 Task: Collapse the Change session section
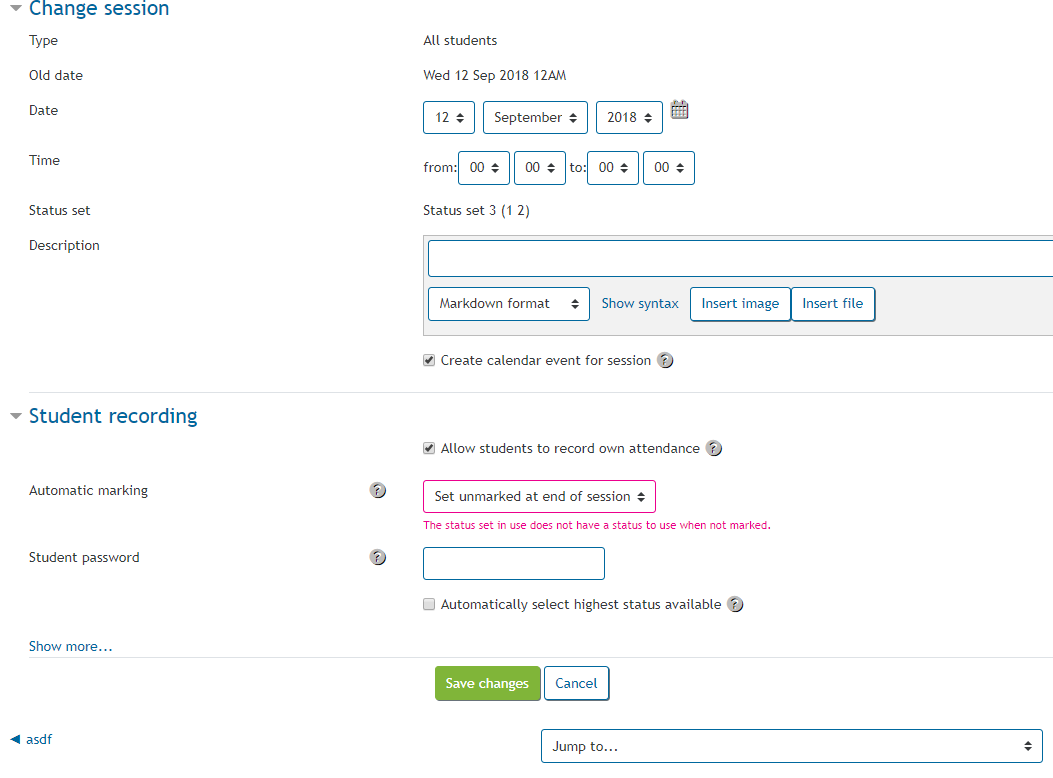(x=16, y=9)
